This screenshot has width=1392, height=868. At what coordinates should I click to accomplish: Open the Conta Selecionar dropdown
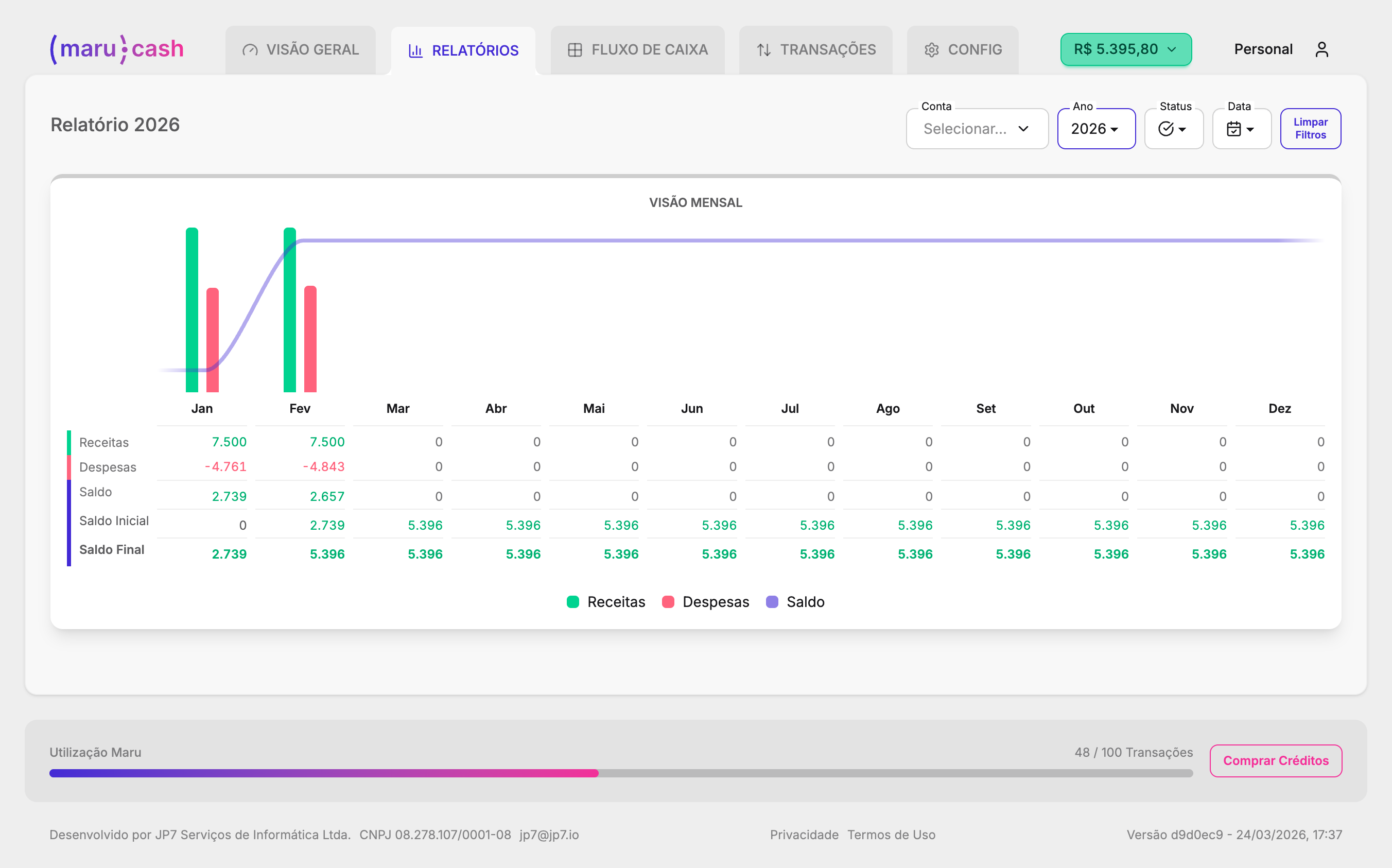pyautogui.click(x=977, y=129)
